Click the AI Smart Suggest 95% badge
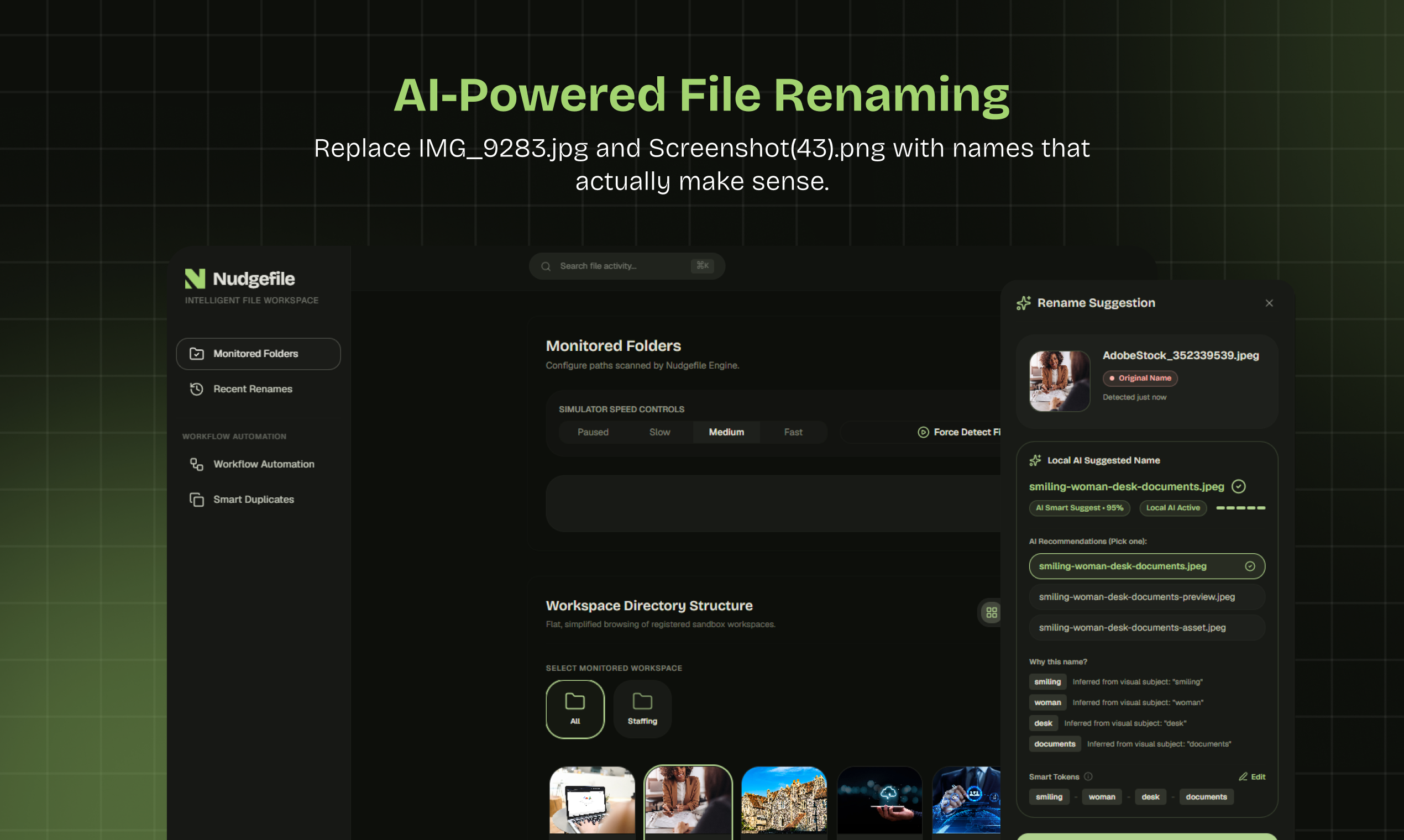 click(x=1080, y=508)
